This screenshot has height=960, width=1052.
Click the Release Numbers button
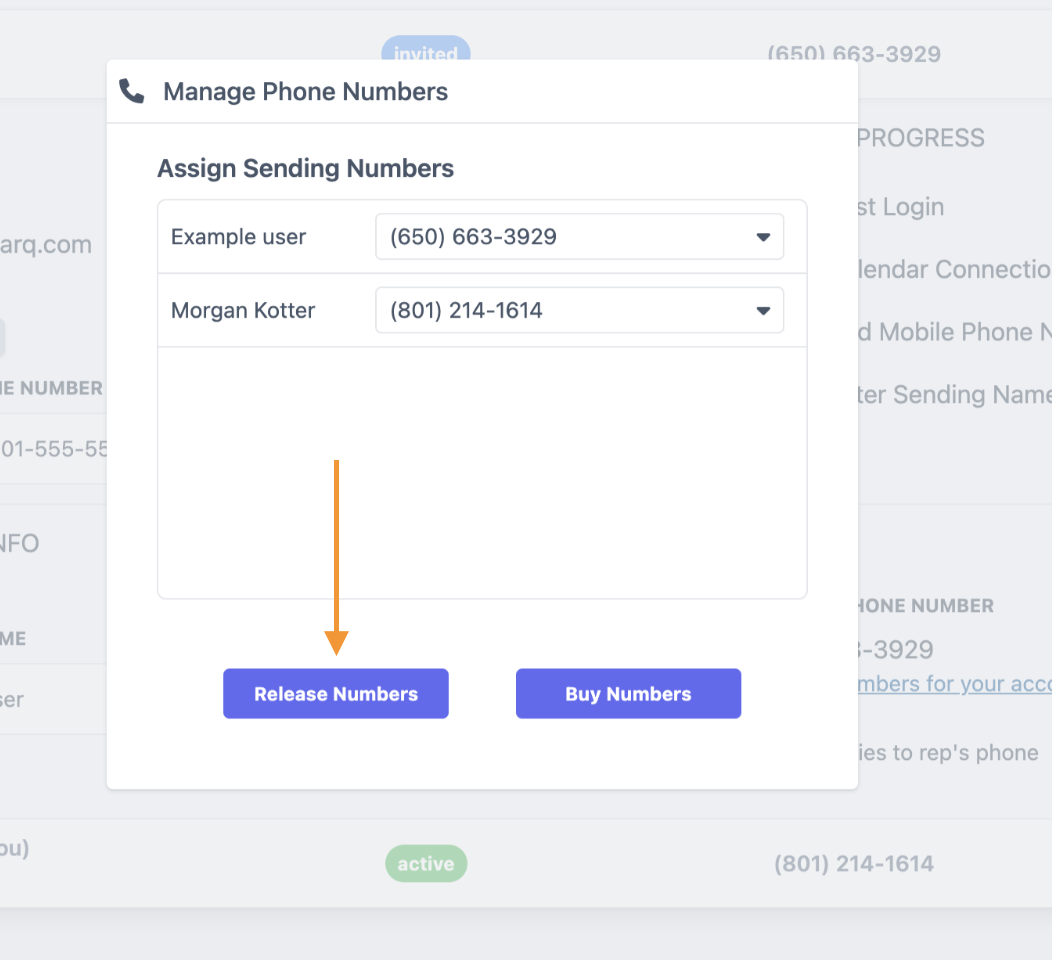pyautogui.click(x=335, y=693)
